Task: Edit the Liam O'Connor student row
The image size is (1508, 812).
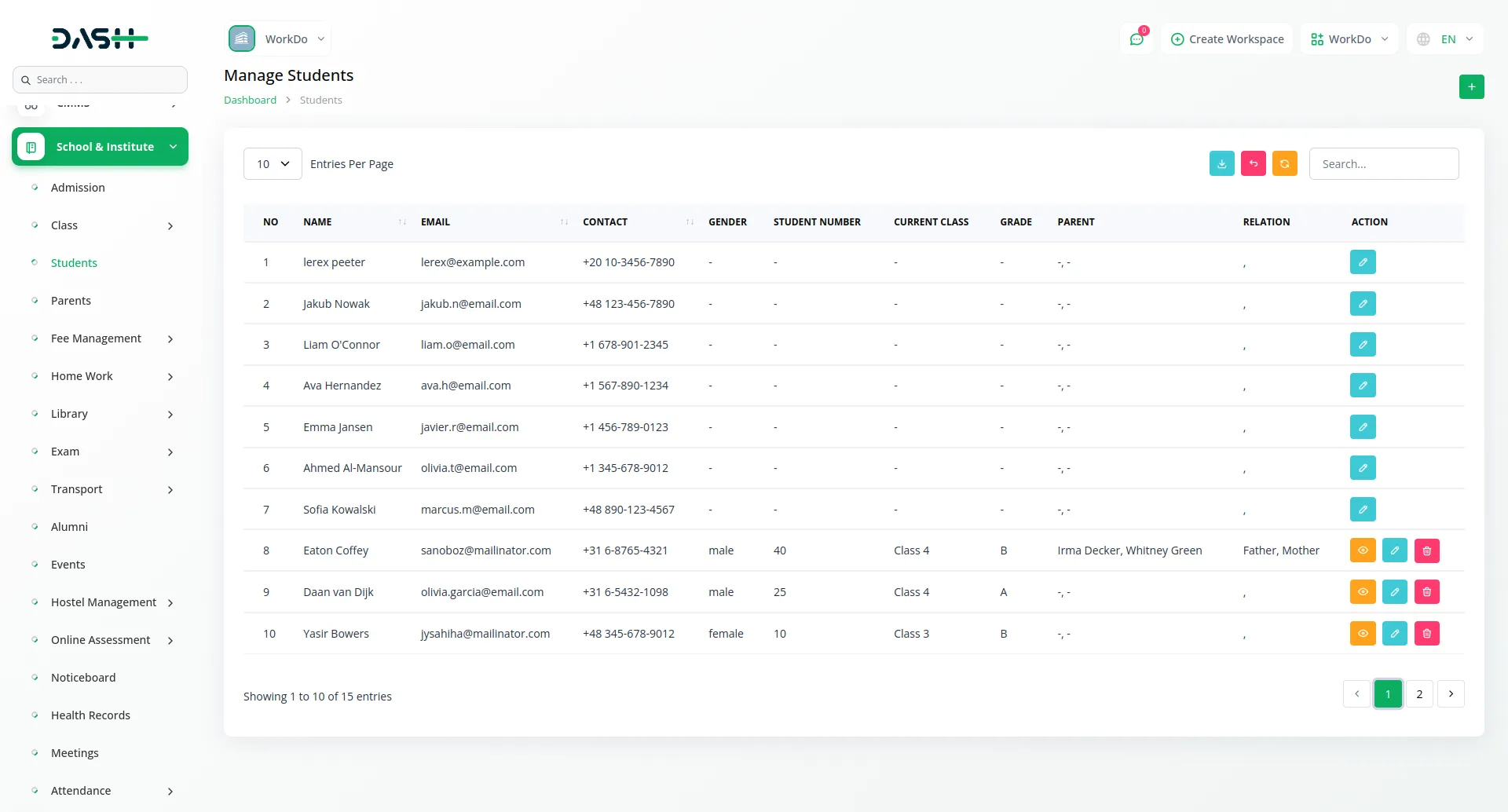Action: click(x=1363, y=345)
